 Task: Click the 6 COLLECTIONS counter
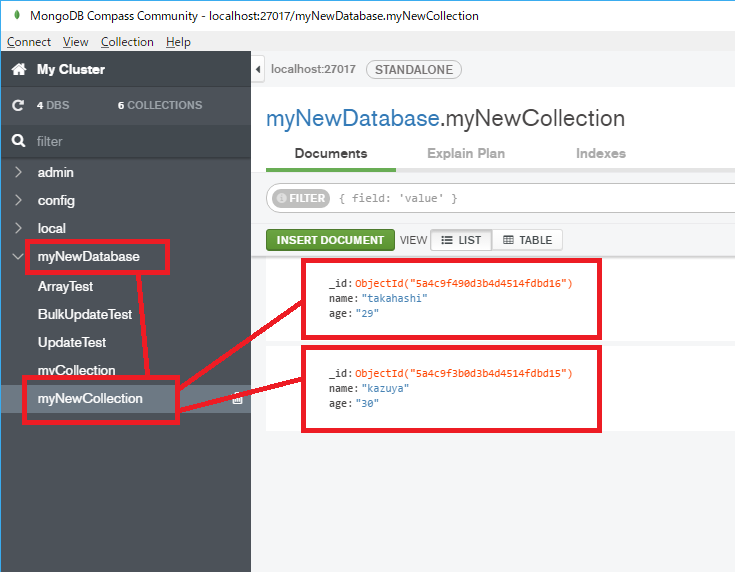point(160,105)
